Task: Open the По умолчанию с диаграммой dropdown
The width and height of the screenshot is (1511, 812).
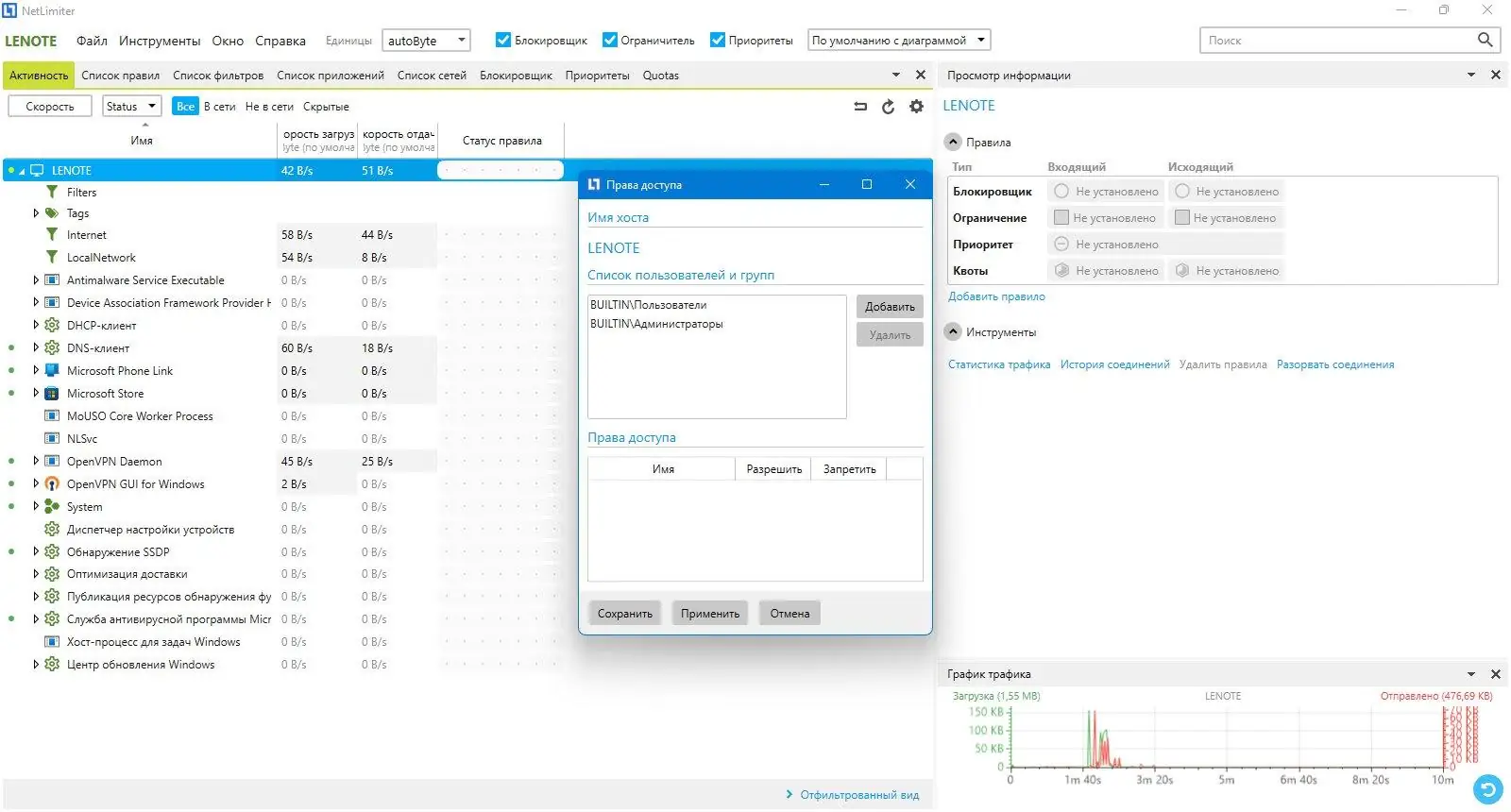Action: pos(899,41)
